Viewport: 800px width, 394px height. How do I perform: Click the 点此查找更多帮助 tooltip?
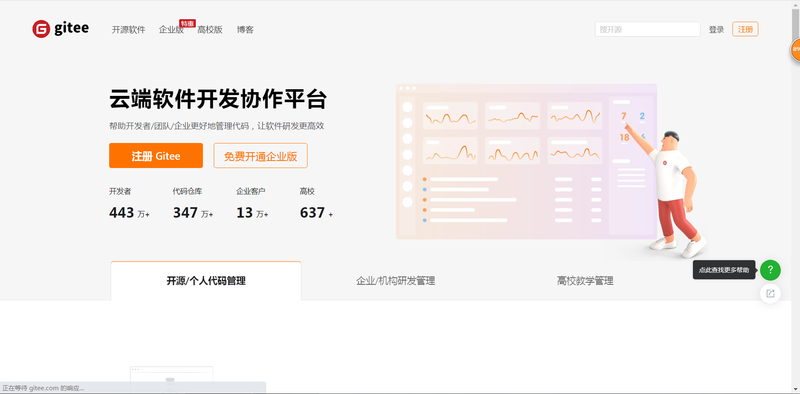(x=724, y=270)
